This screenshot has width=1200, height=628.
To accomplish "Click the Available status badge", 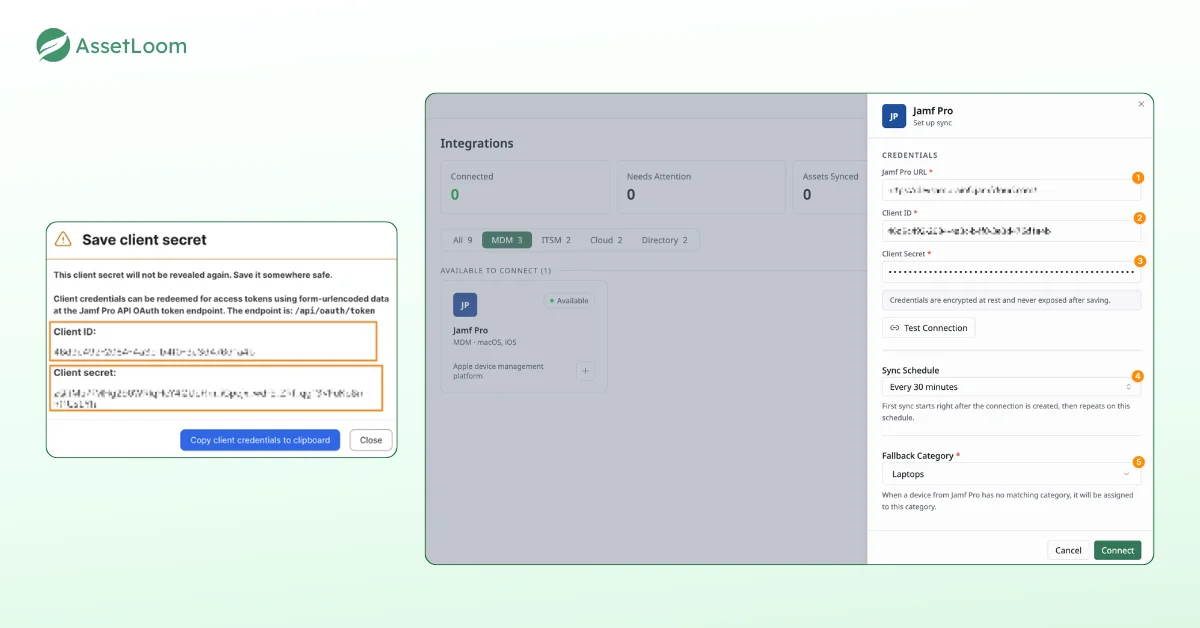I will tap(568, 300).
